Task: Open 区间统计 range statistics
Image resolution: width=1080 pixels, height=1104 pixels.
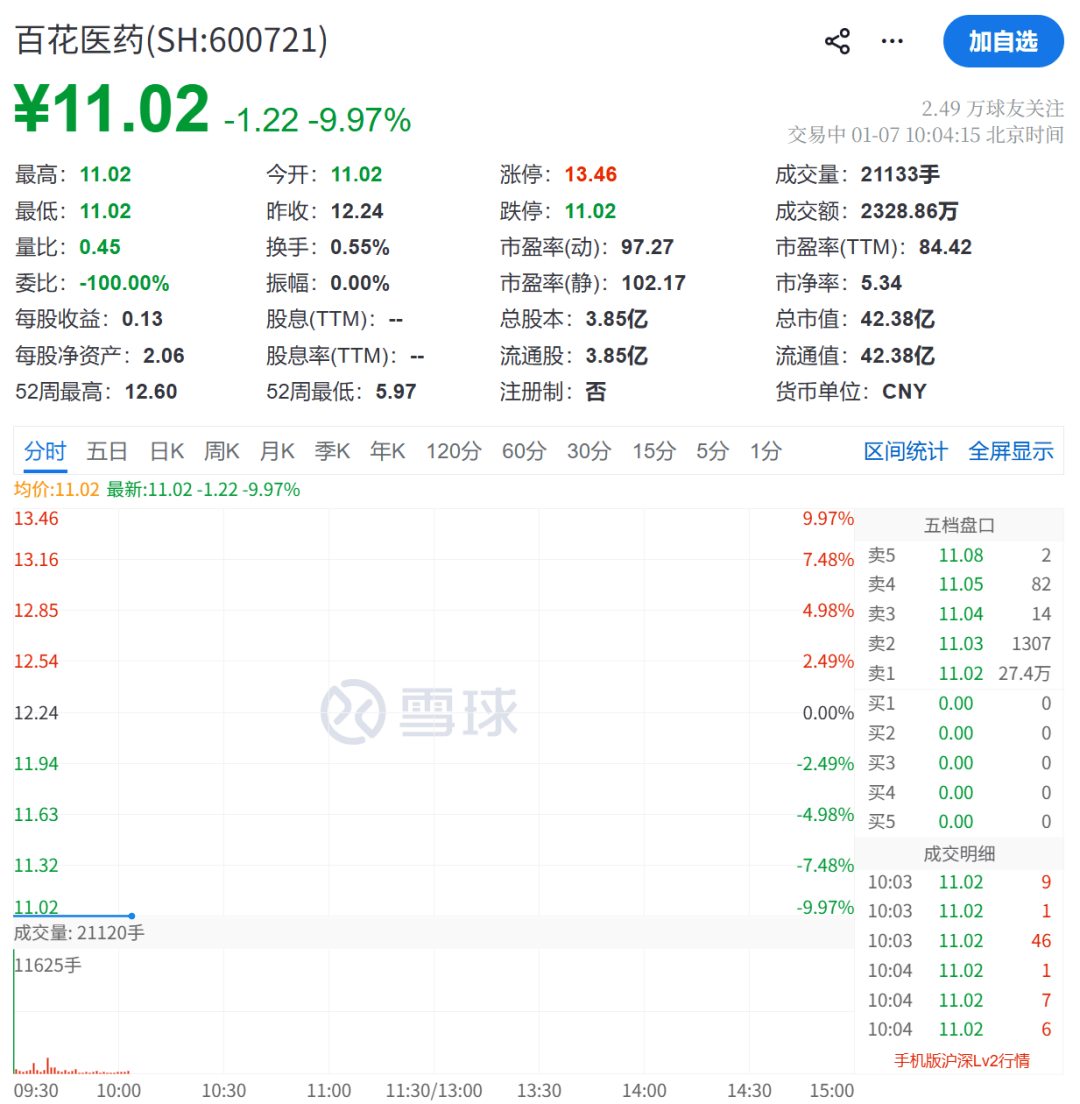Action: tap(905, 451)
